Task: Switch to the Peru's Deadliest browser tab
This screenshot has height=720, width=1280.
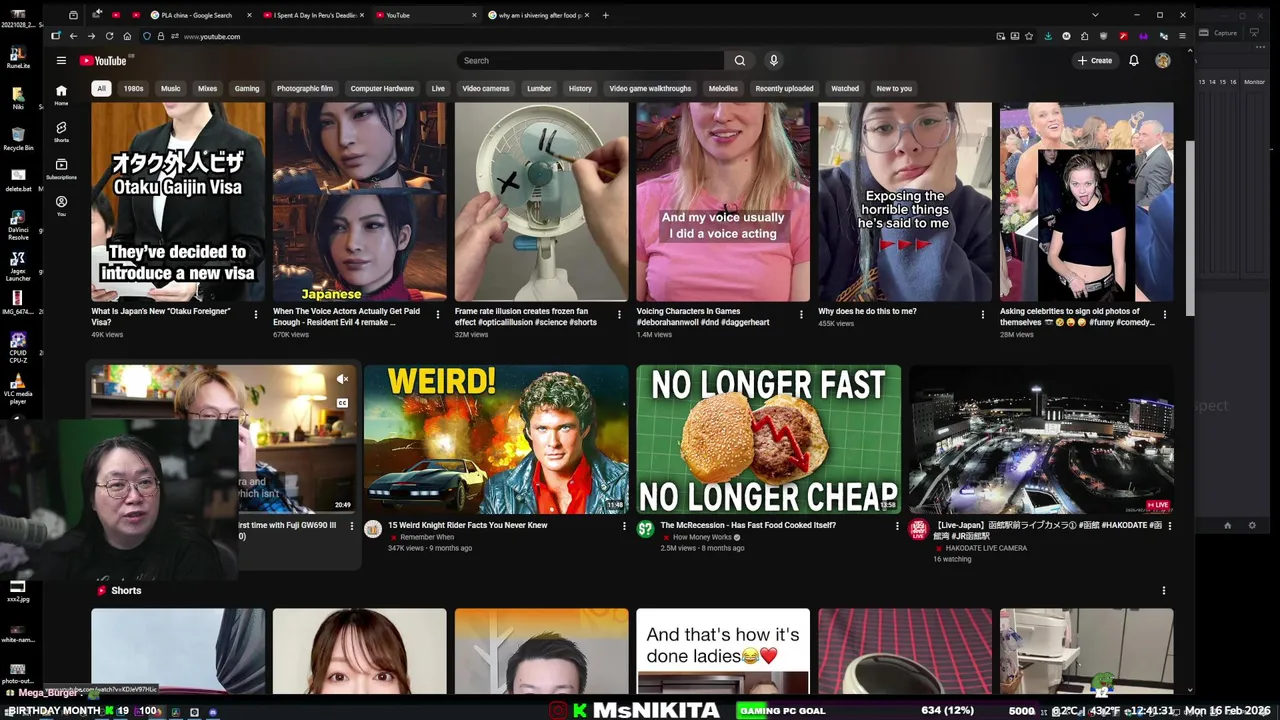Action: [x=313, y=15]
